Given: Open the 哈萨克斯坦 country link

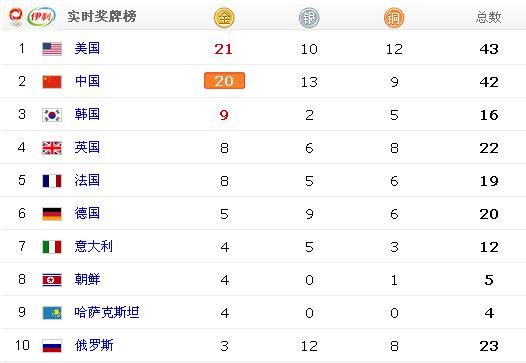Looking at the screenshot, I should click(107, 312).
